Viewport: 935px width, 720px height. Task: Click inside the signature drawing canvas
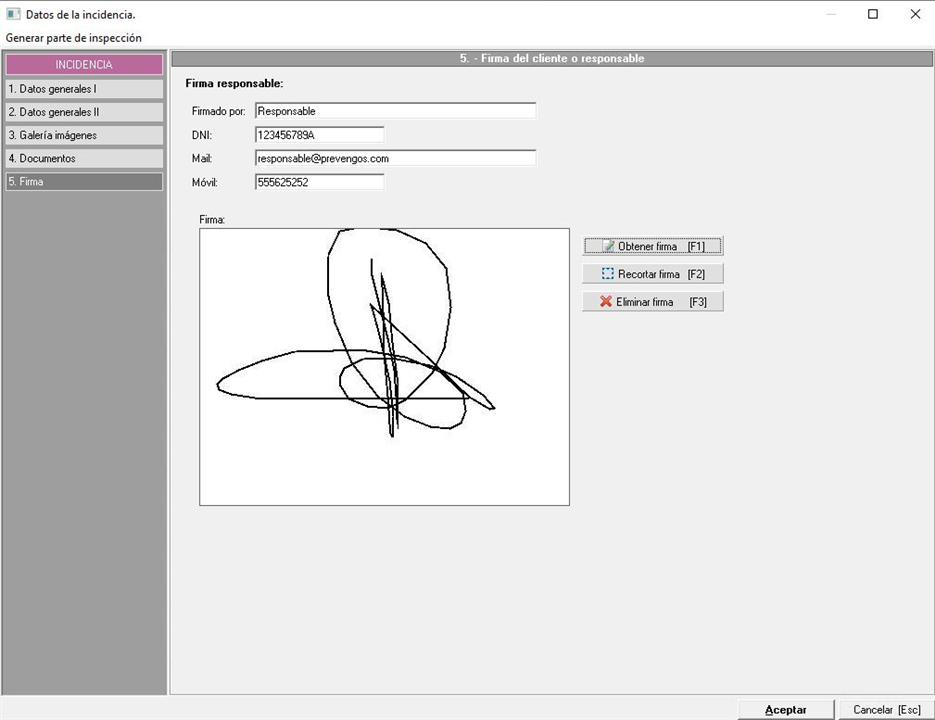click(384, 366)
